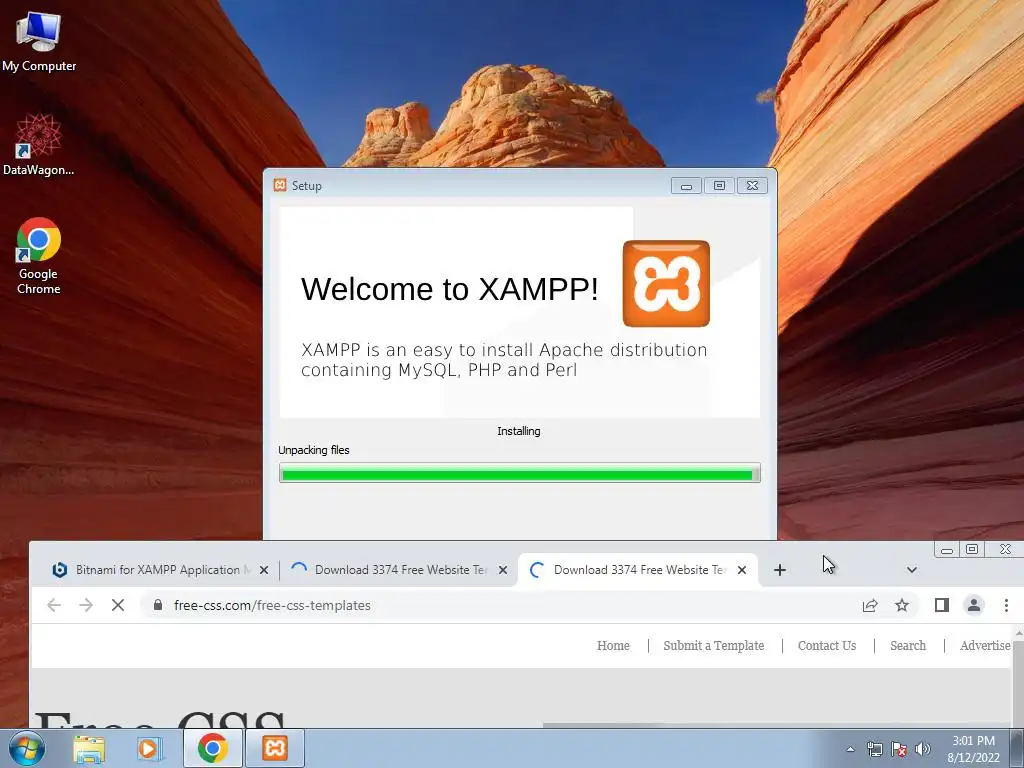Toggle Chrome side panel

pyautogui.click(x=942, y=605)
